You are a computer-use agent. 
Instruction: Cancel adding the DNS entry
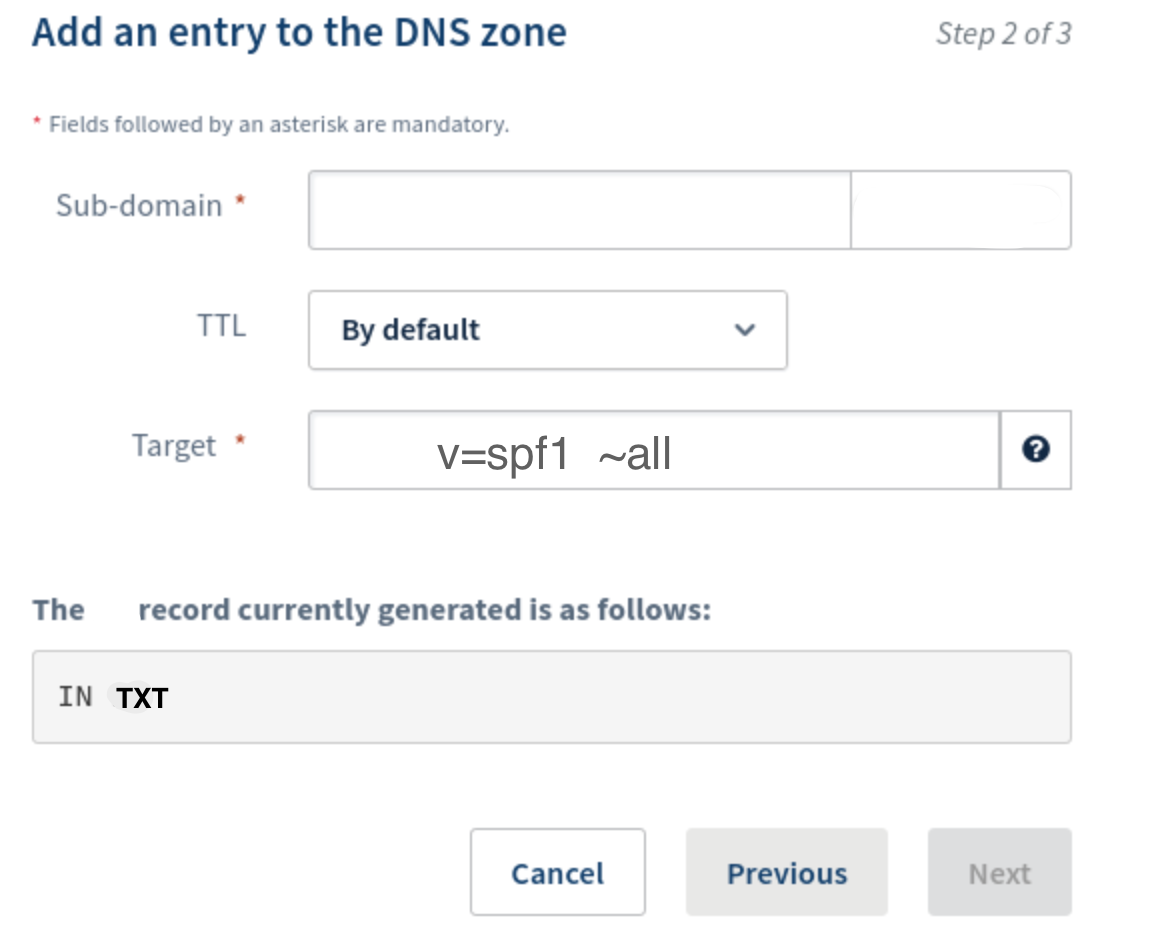(x=557, y=872)
